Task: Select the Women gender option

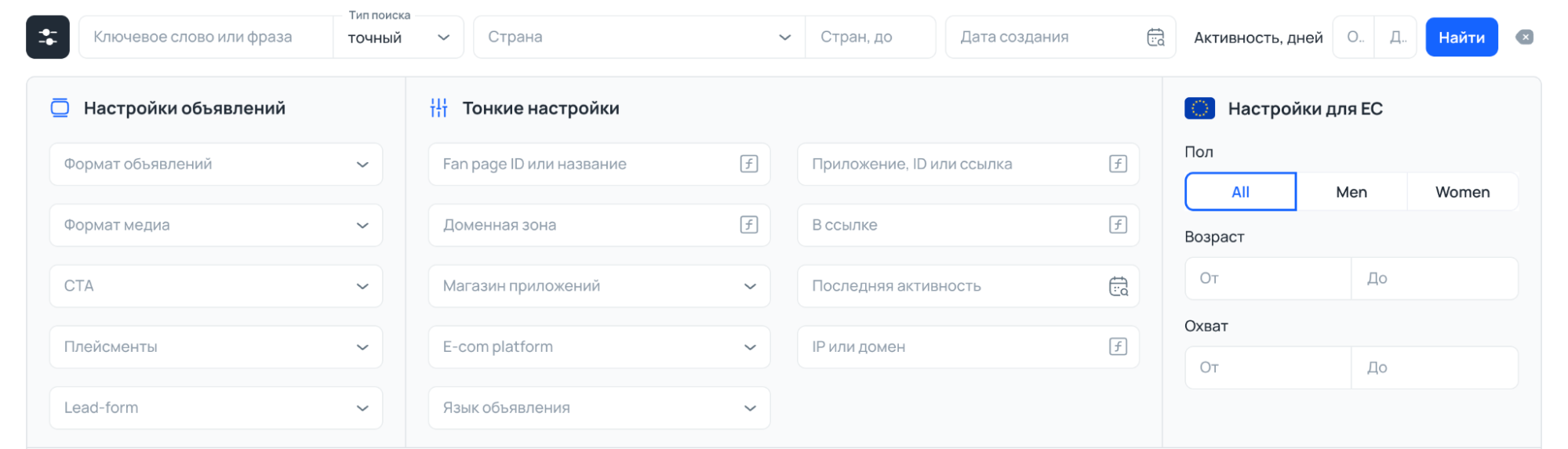Action: pos(1462,192)
